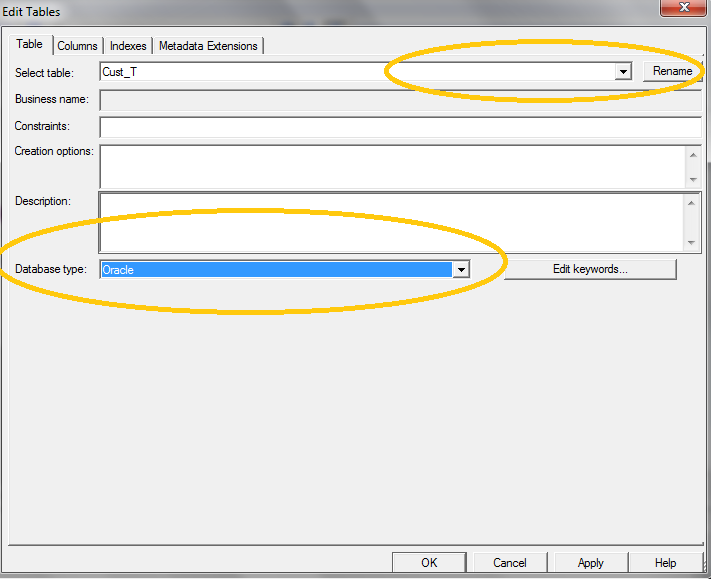This screenshot has height=579, width=711.
Task: Click up arrow of Description scrollbar
Action: coord(692,203)
